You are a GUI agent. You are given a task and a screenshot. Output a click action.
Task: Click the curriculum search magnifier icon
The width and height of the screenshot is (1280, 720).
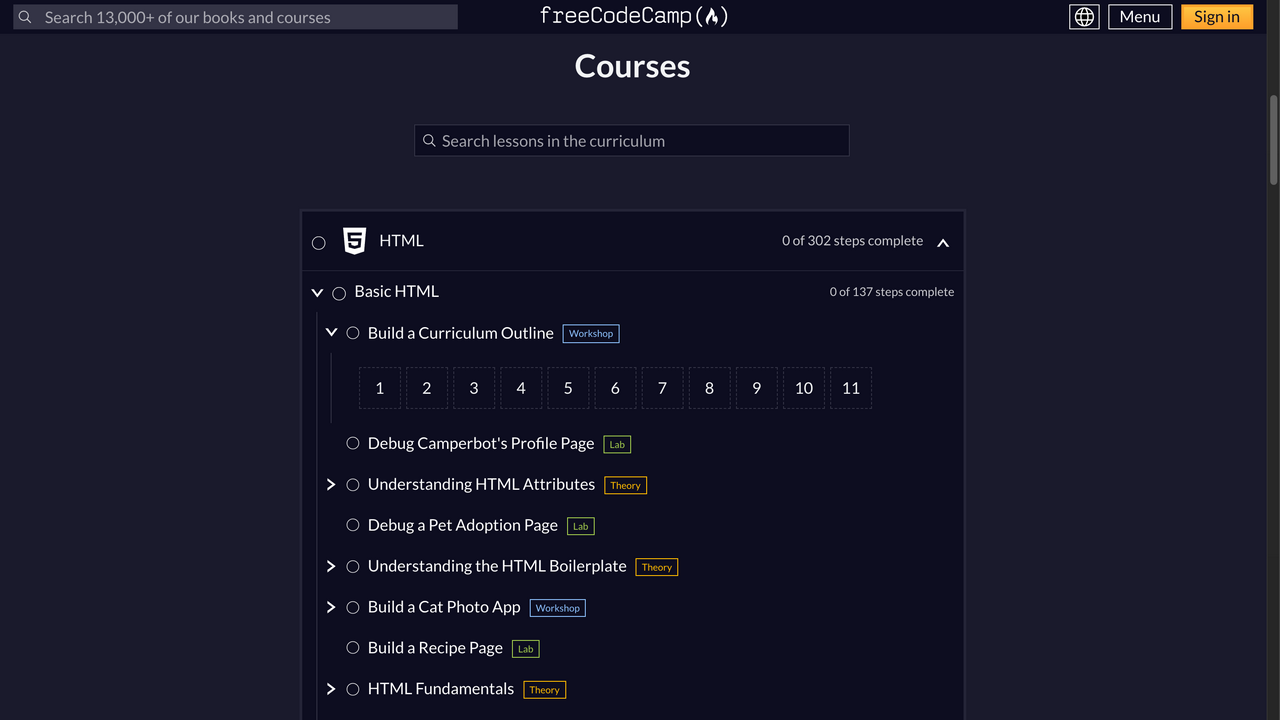430,141
